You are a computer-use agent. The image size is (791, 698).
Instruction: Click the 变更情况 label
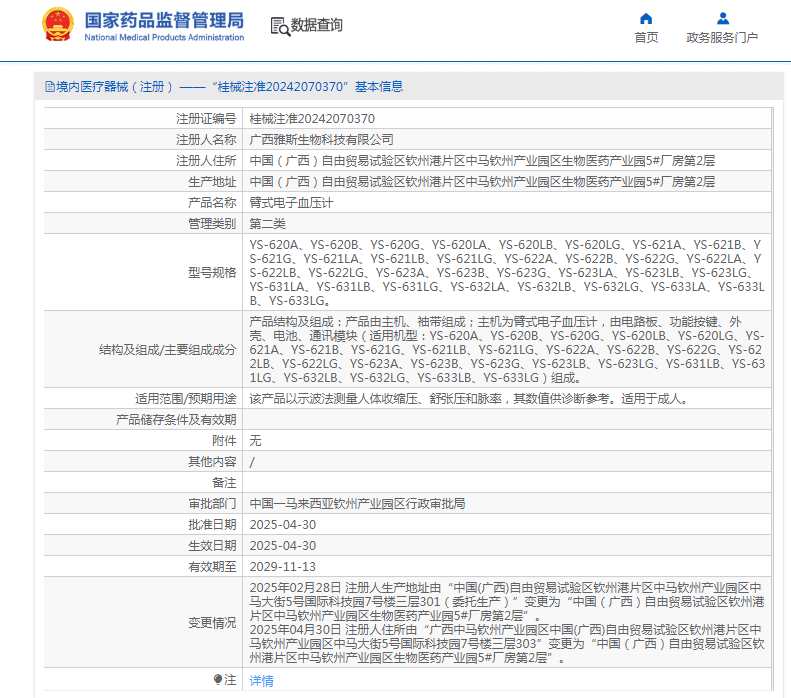click(x=212, y=623)
